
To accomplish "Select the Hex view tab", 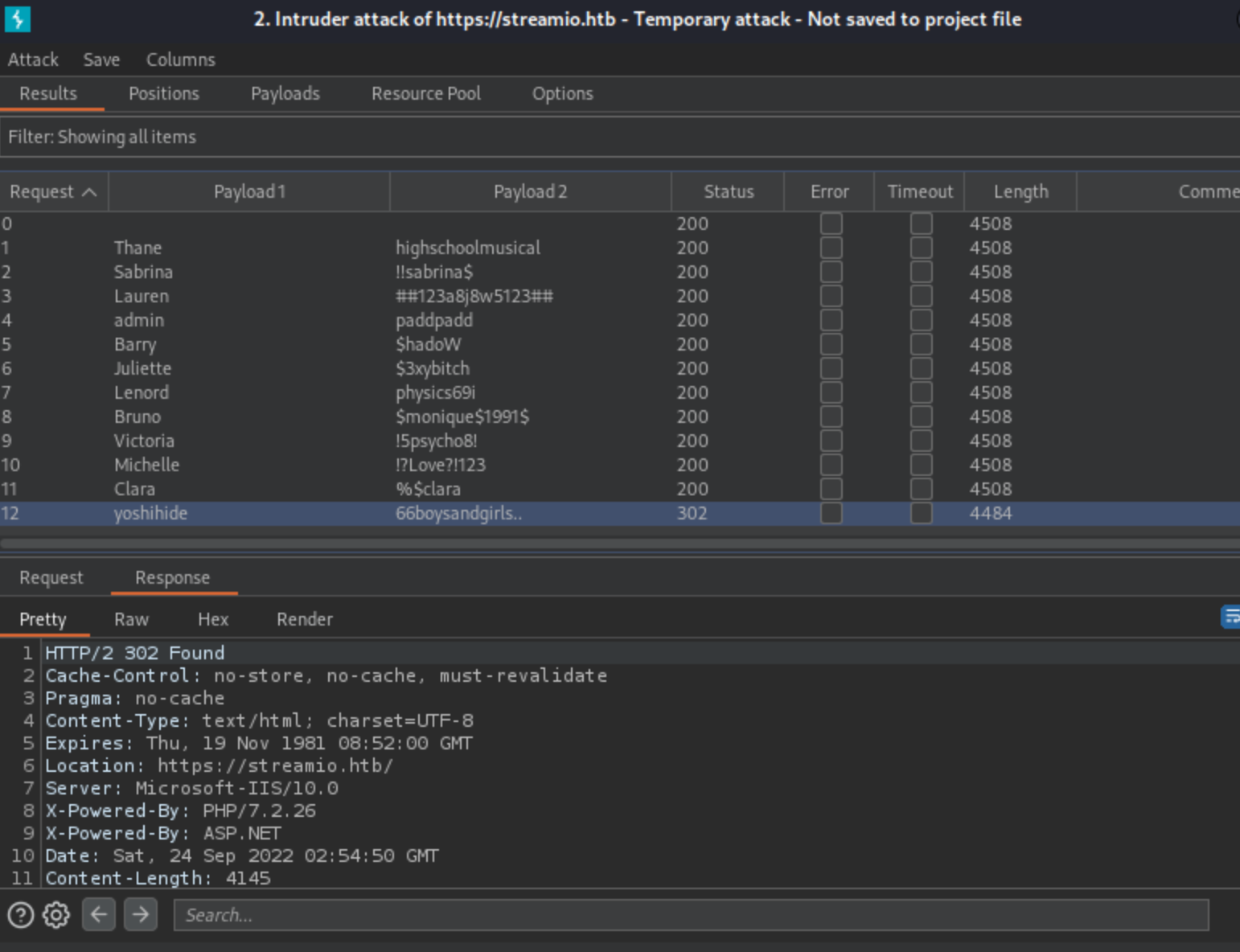I will point(213,619).
